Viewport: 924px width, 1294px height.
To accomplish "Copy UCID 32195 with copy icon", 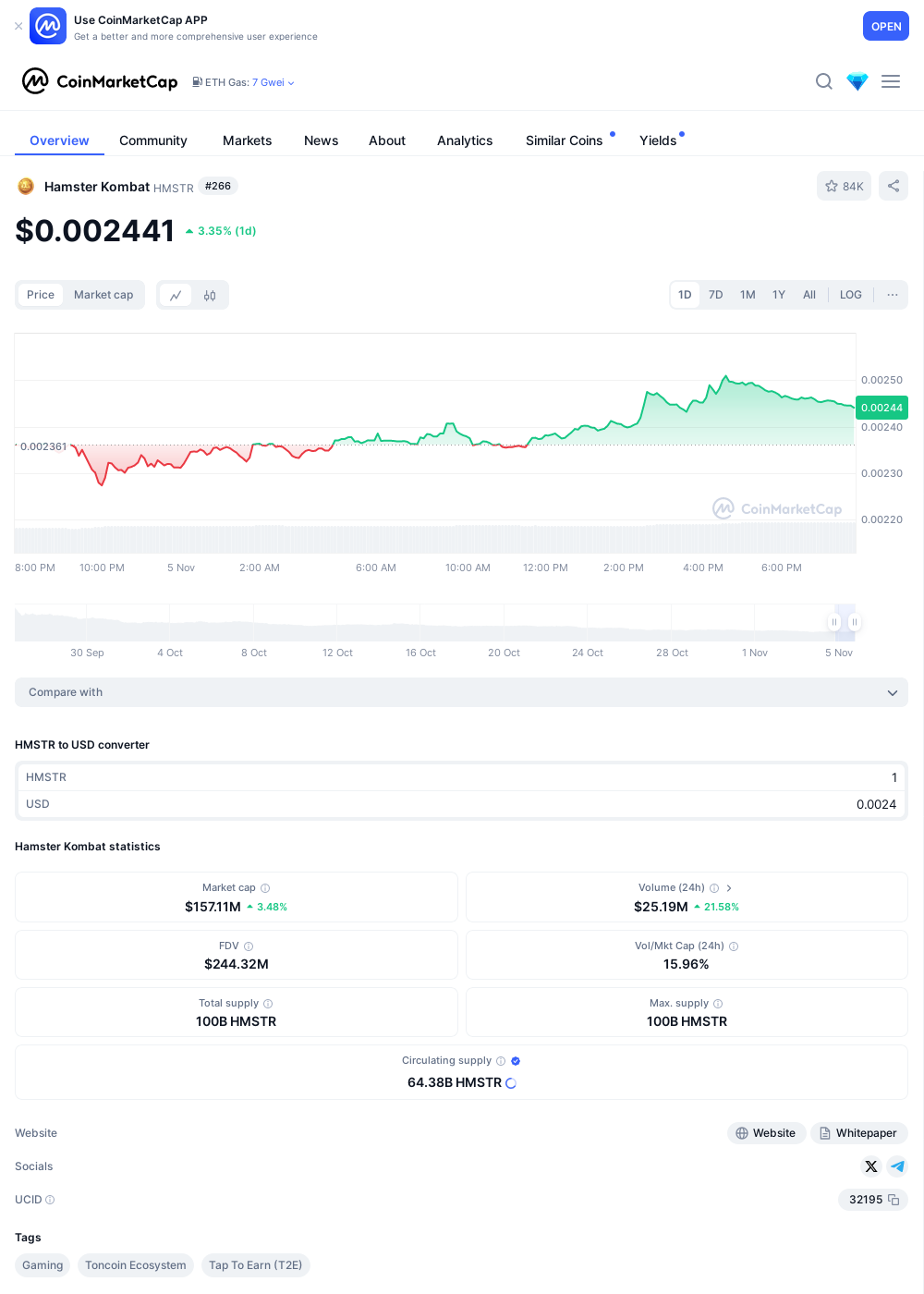I will tap(894, 1200).
